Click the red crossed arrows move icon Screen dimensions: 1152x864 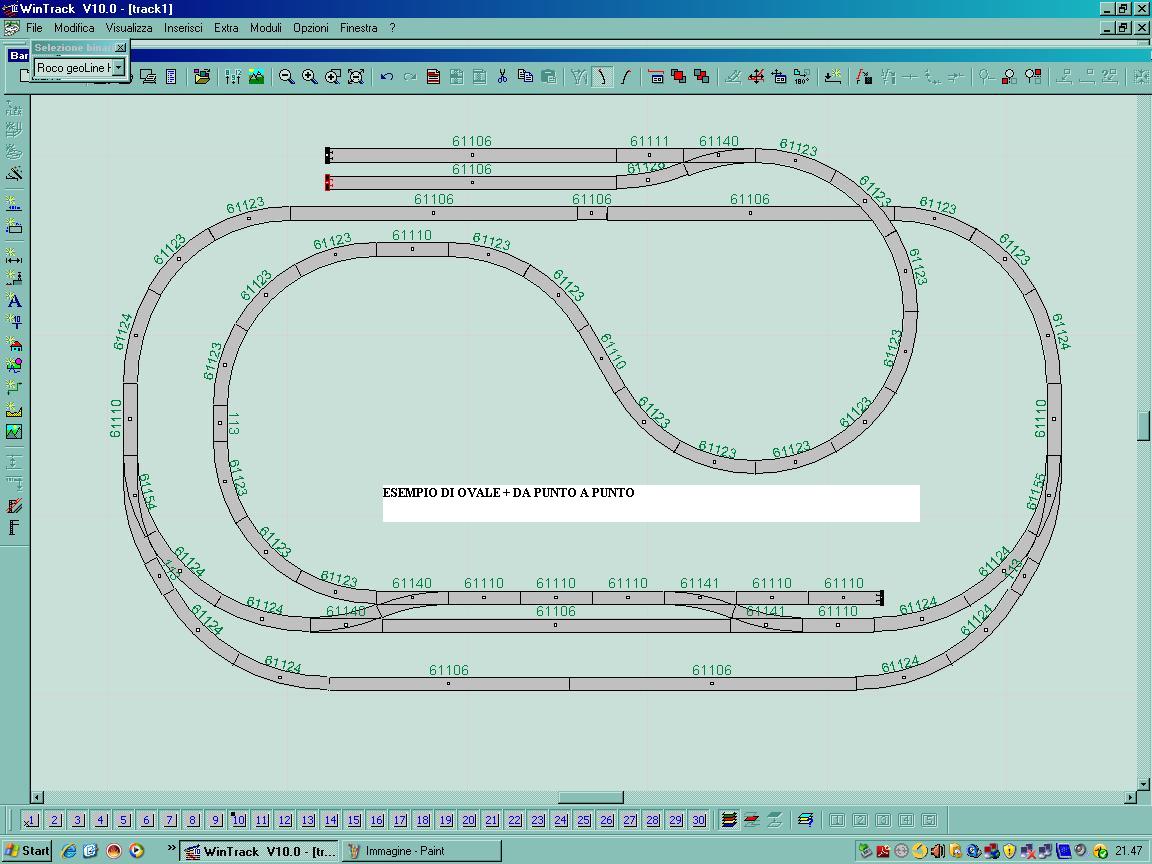pos(756,76)
